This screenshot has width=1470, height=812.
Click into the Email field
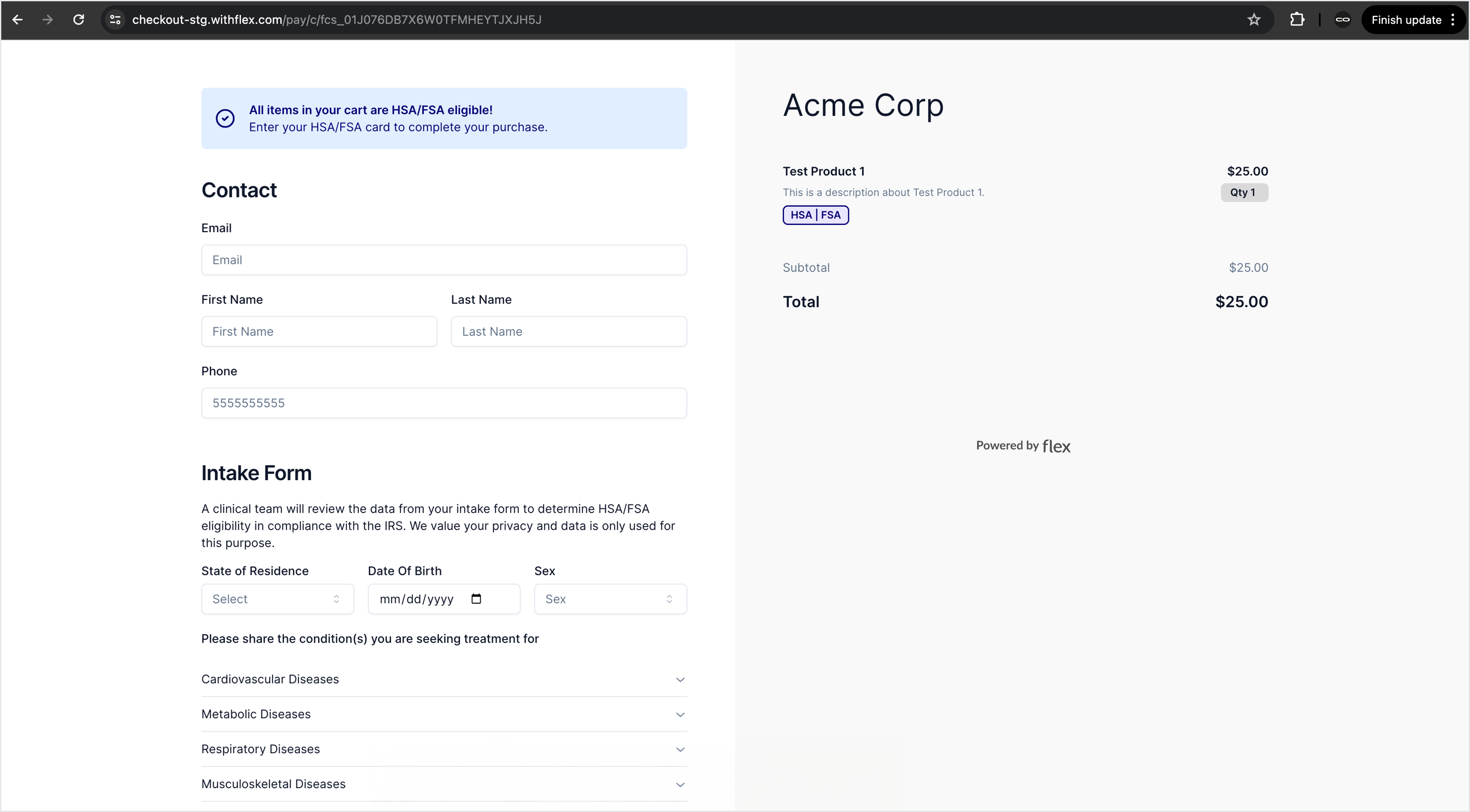444,260
